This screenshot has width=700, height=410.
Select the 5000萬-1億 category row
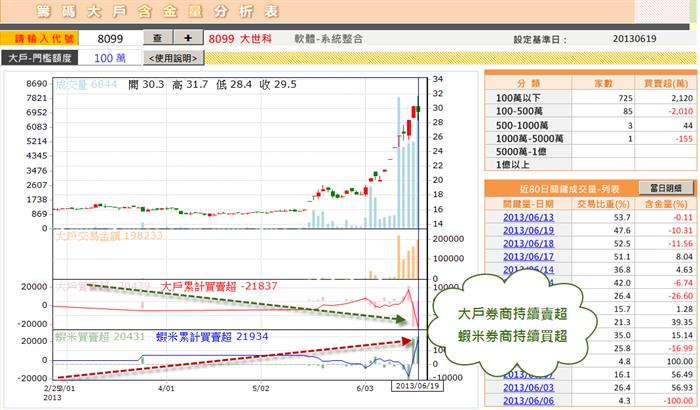tap(590, 152)
